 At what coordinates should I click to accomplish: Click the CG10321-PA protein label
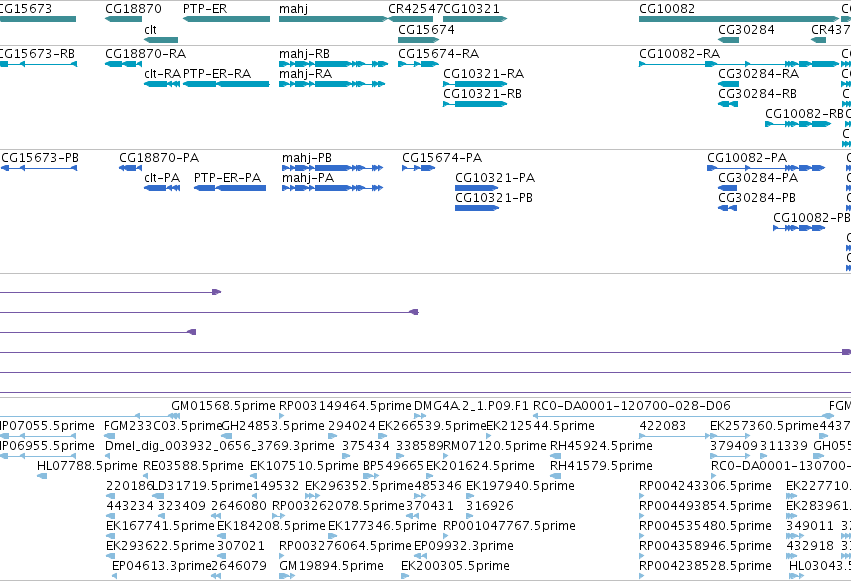pos(495,178)
